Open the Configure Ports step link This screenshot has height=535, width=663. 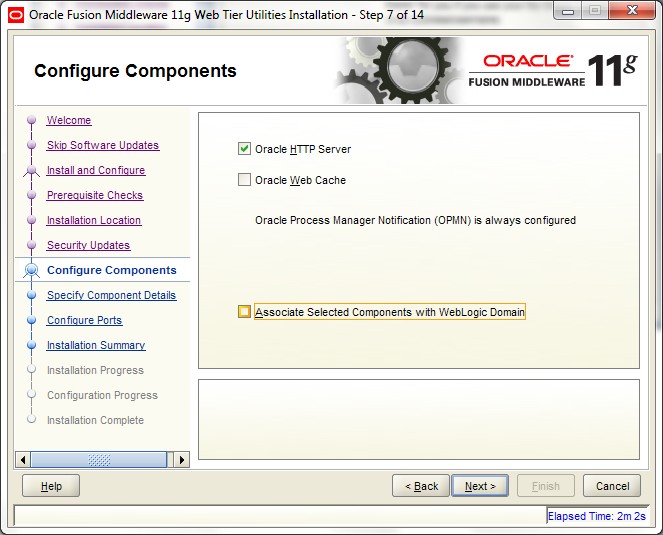click(84, 321)
